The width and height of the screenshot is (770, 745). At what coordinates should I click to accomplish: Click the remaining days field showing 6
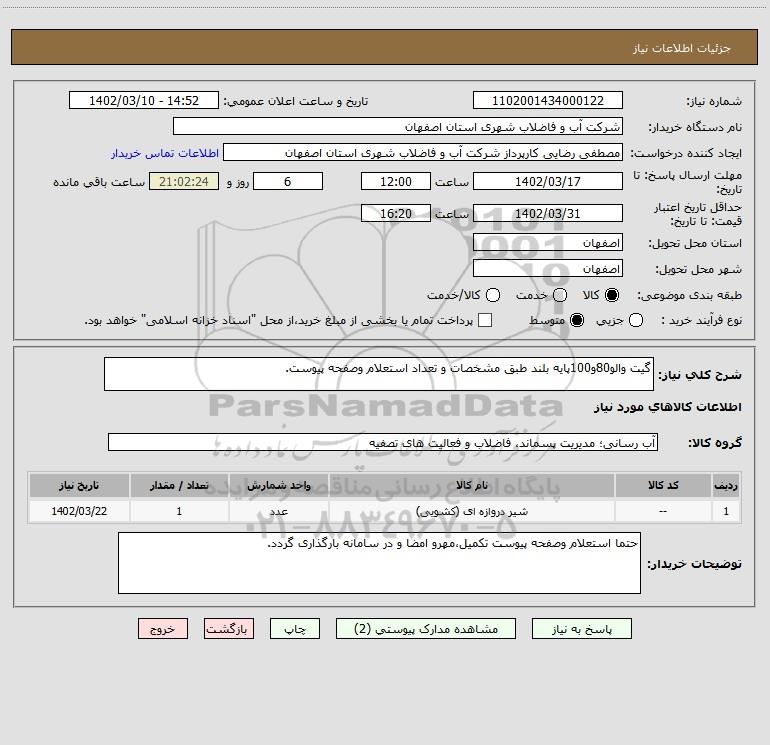(x=288, y=181)
